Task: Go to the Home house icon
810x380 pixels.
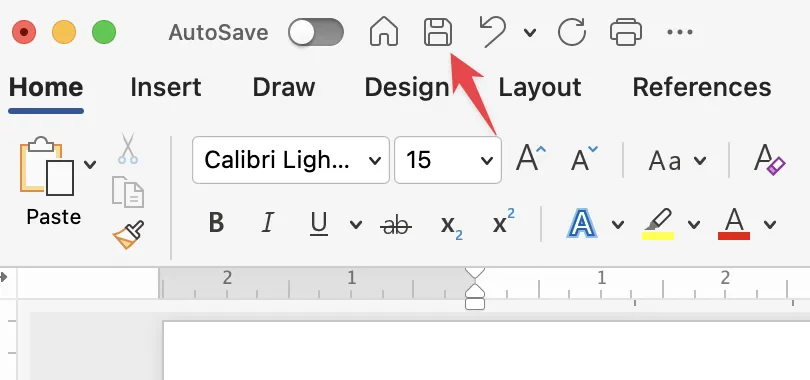Action: (384, 32)
